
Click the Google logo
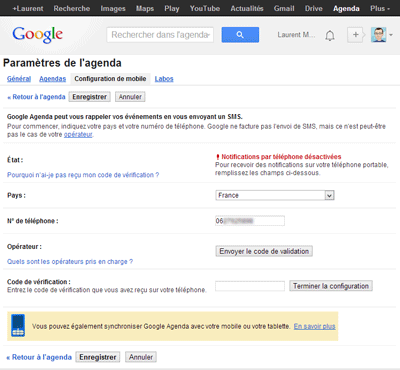click(x=37, y=35)
